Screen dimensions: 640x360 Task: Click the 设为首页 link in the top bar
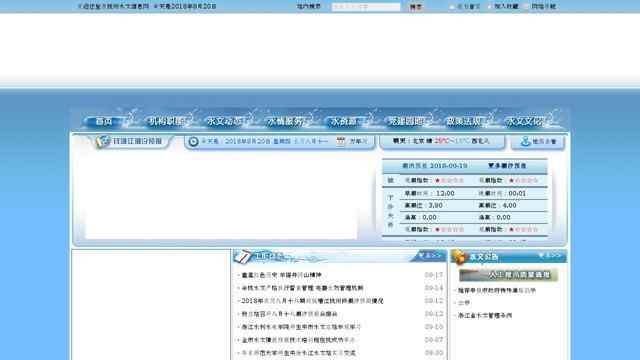[468, 7]
